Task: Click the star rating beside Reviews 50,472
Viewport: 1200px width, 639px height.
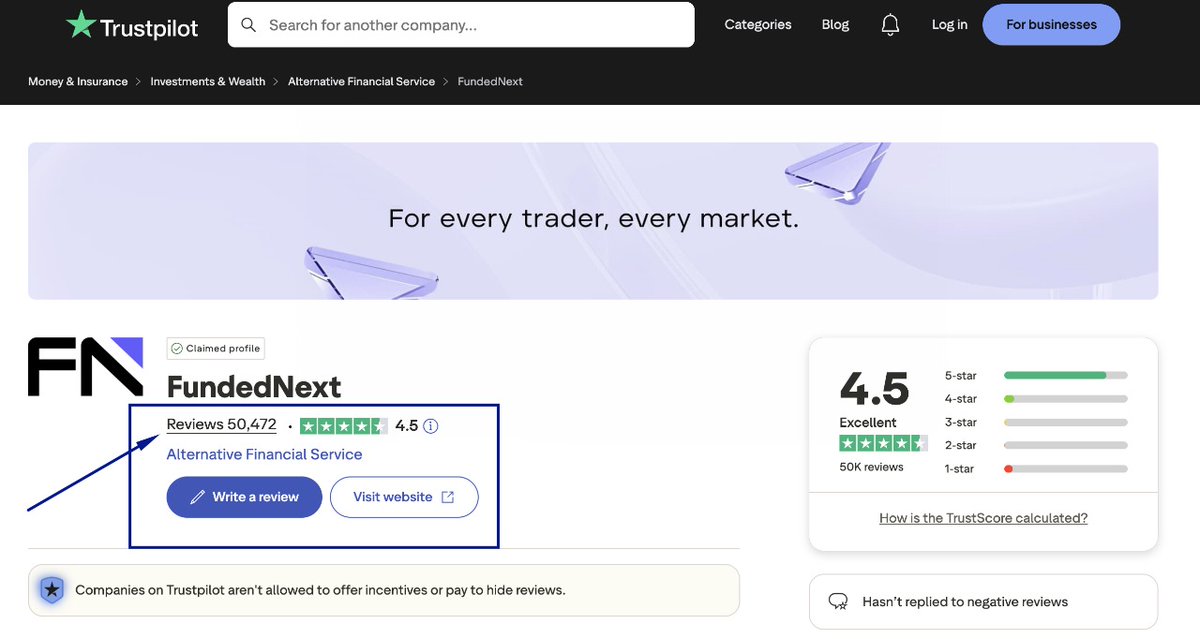Action: pos(343,426)
